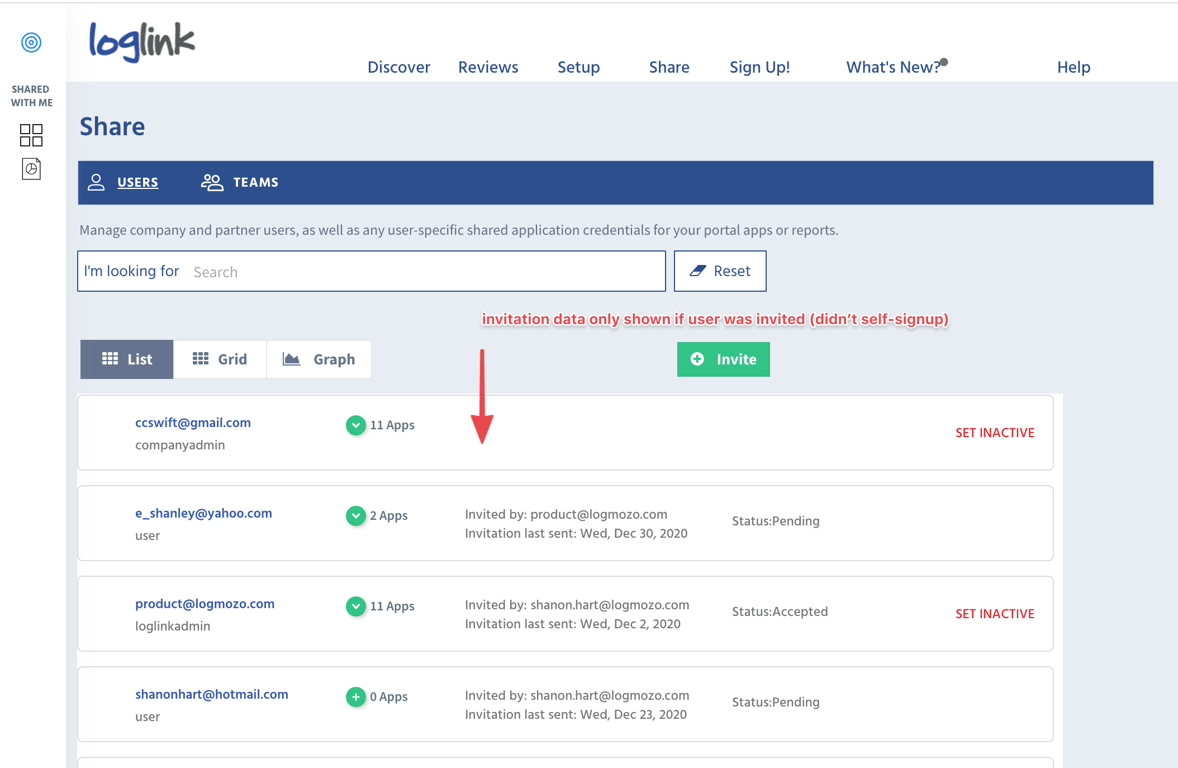
Task: Click the List view grid icon
Action: tap(110, 358)
